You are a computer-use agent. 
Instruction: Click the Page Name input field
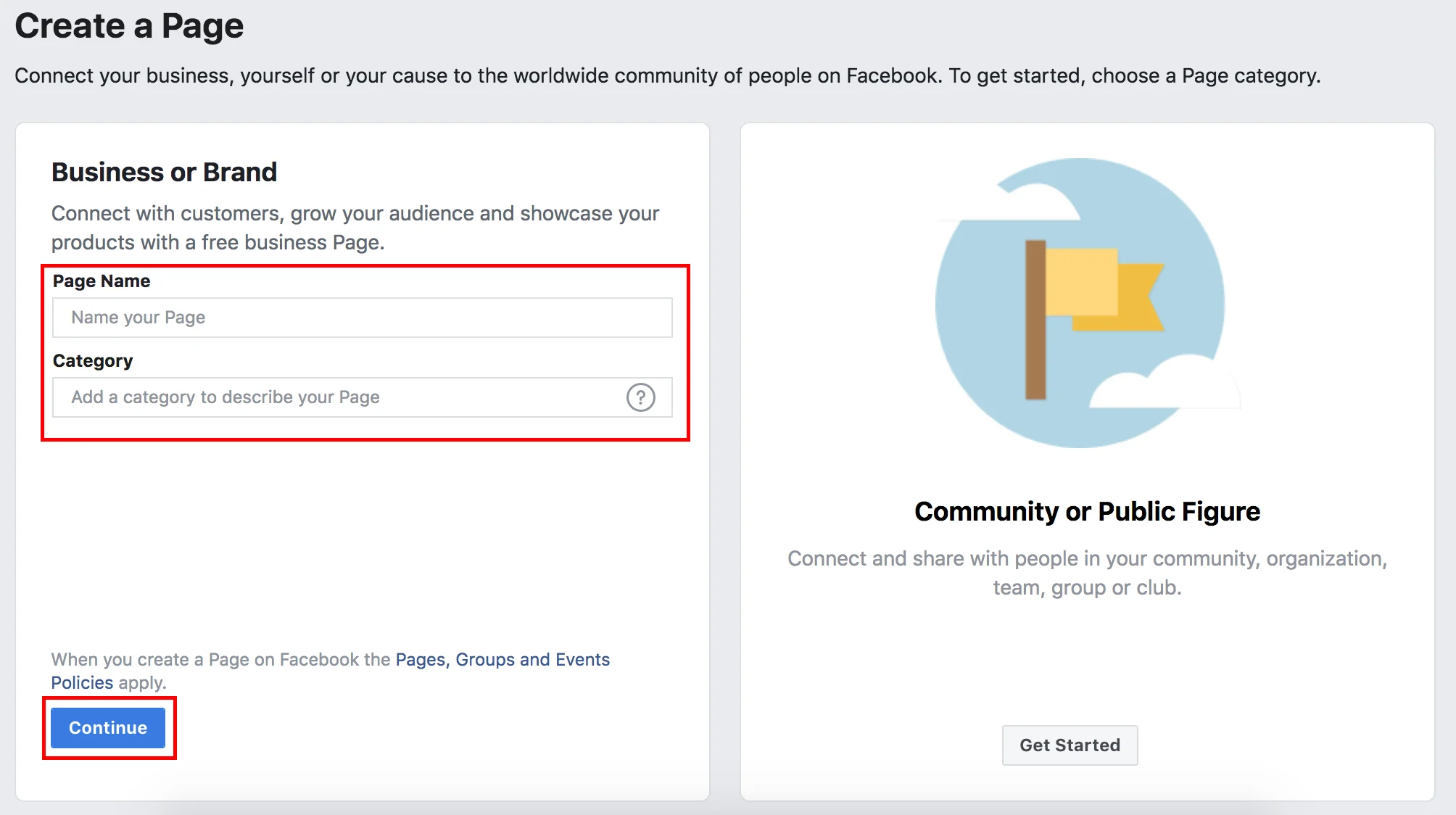pyautogui.click(x=362, y=318)
